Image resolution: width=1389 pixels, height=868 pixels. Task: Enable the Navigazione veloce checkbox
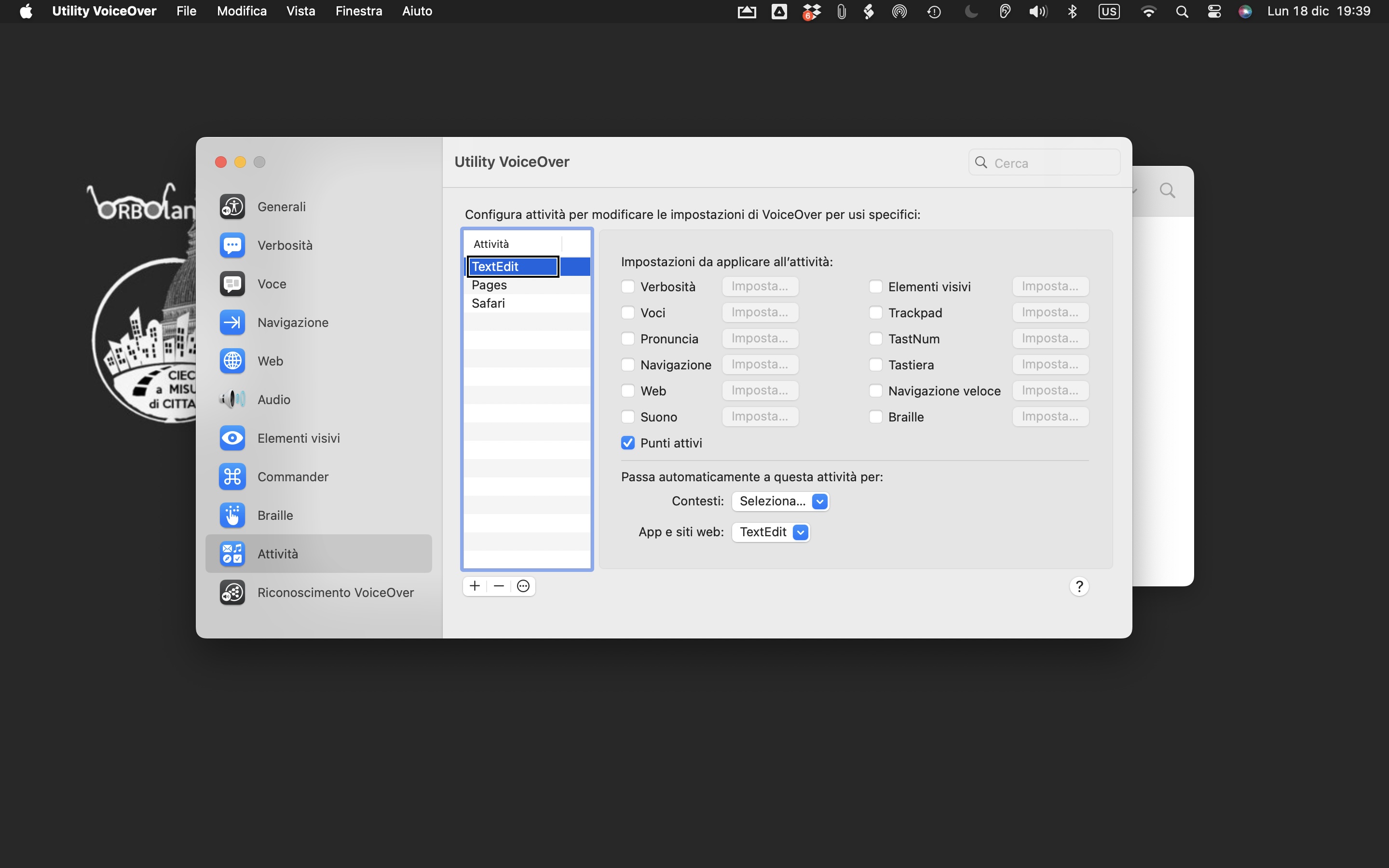tap(875, 391)
